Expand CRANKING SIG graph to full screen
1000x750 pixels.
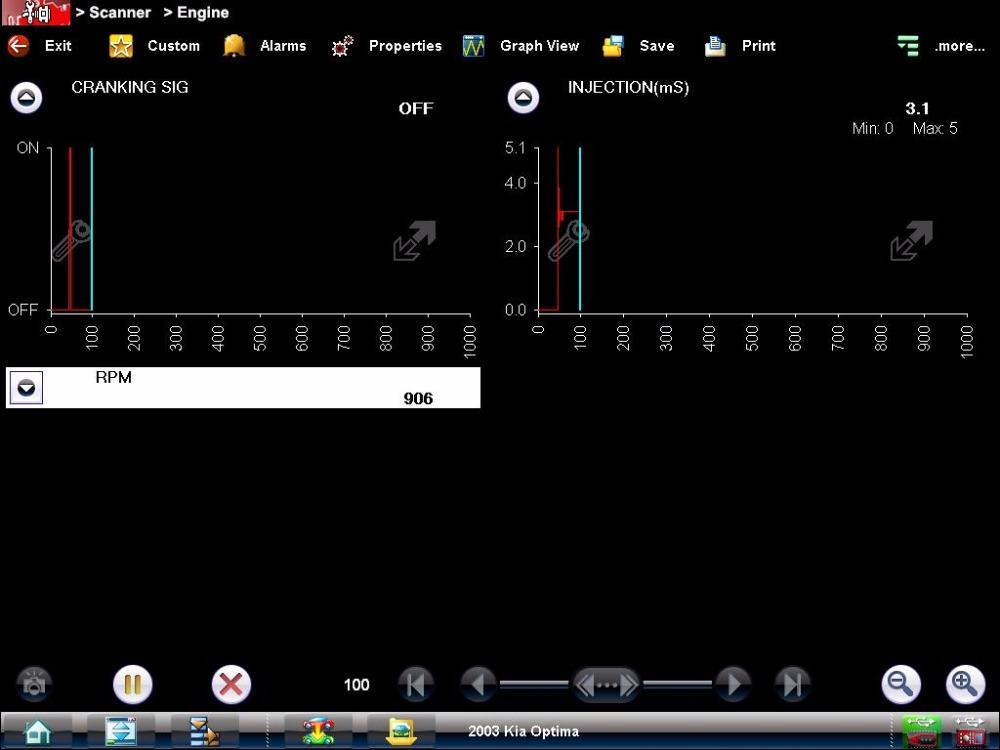pos(414,241)
